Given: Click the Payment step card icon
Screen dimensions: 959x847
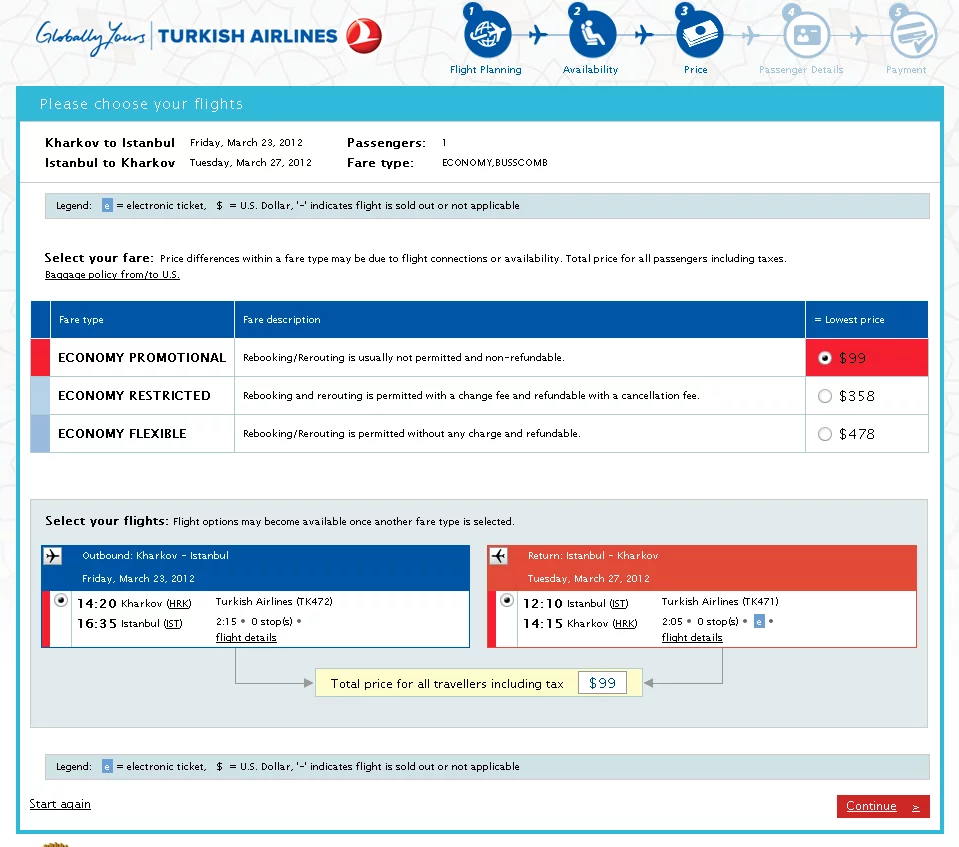Looking at the screenshot, I should pos(911,36).
